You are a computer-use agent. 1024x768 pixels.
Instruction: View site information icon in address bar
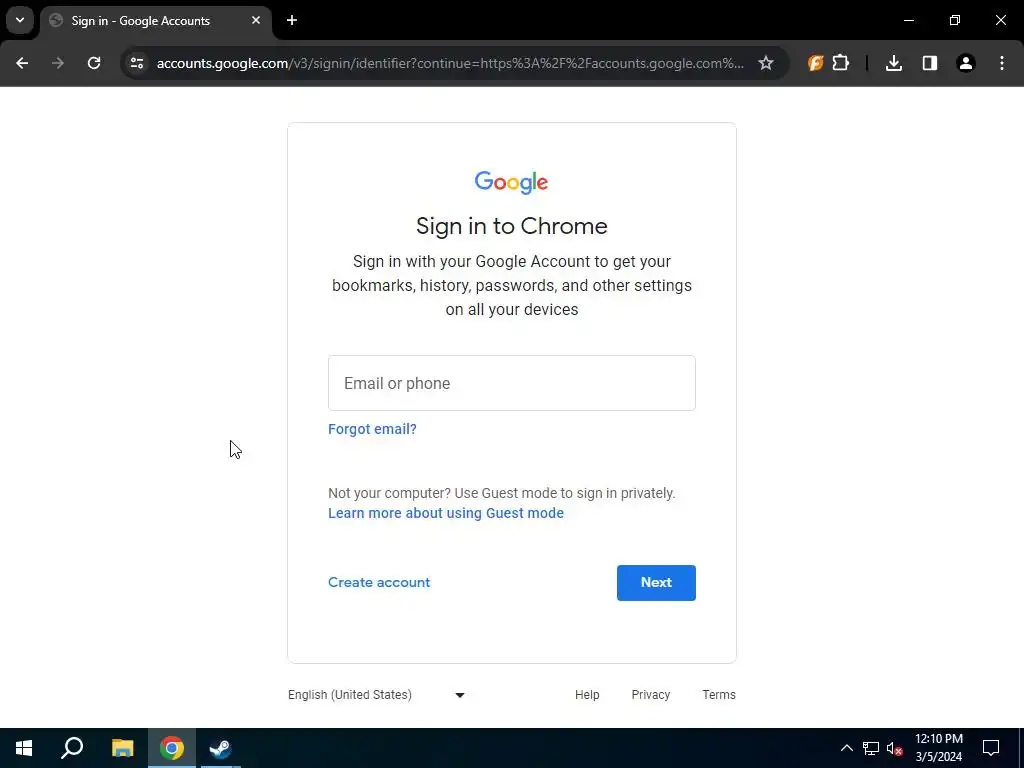pos(137,63)
